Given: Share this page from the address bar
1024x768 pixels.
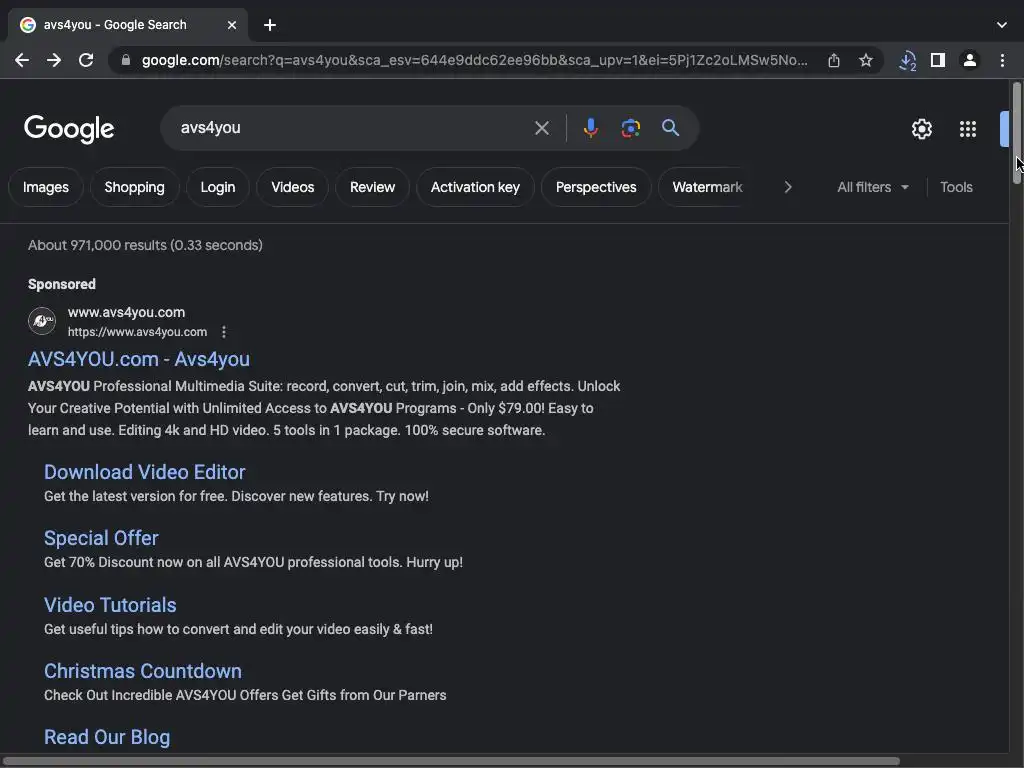Looking at the screenshot, I should tap(834, 61).
